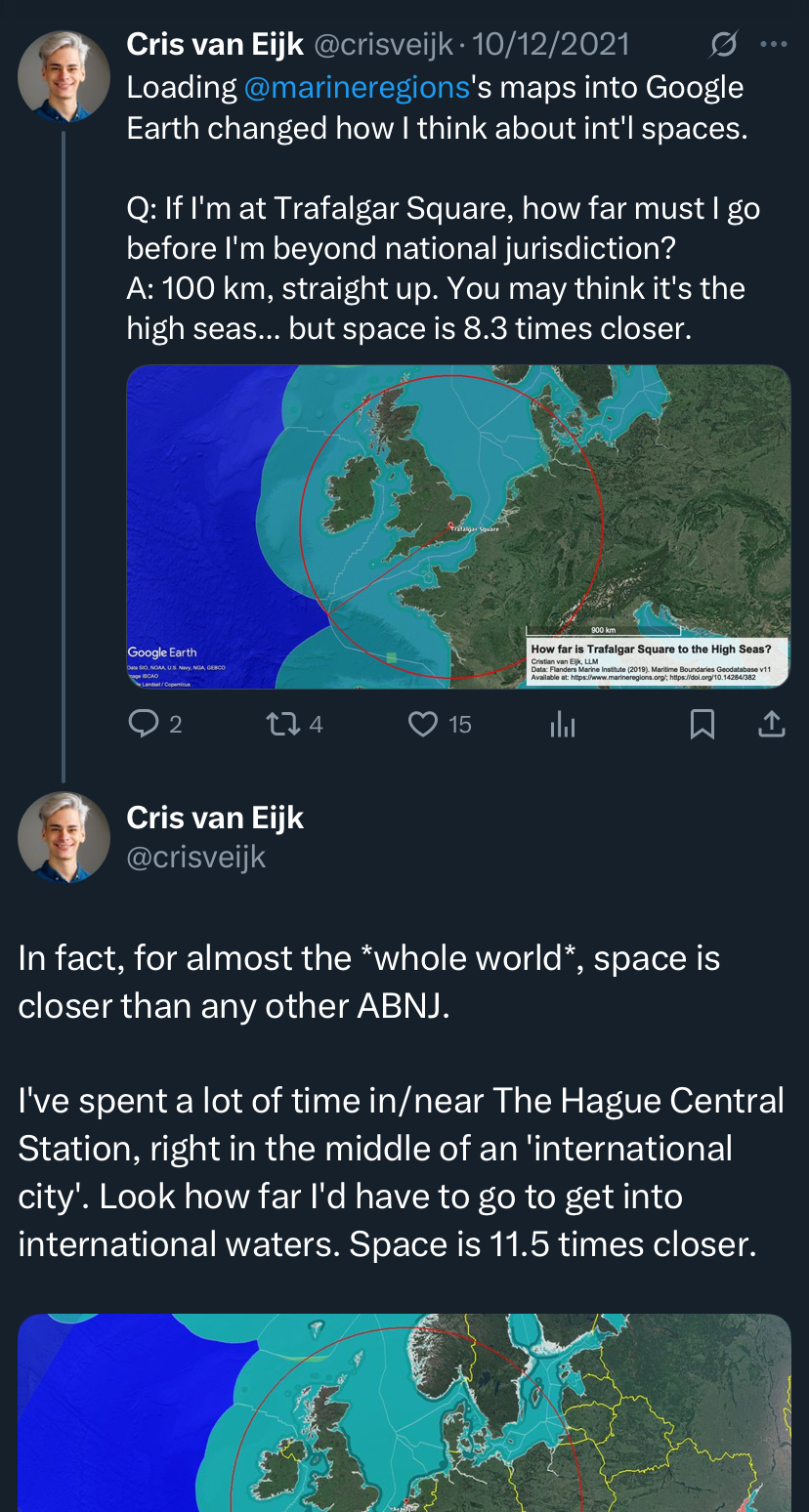Tap the avatar of the lower tweet
Image resolution: width=809 pixels, height=1512 pixels.
(64, 837)
